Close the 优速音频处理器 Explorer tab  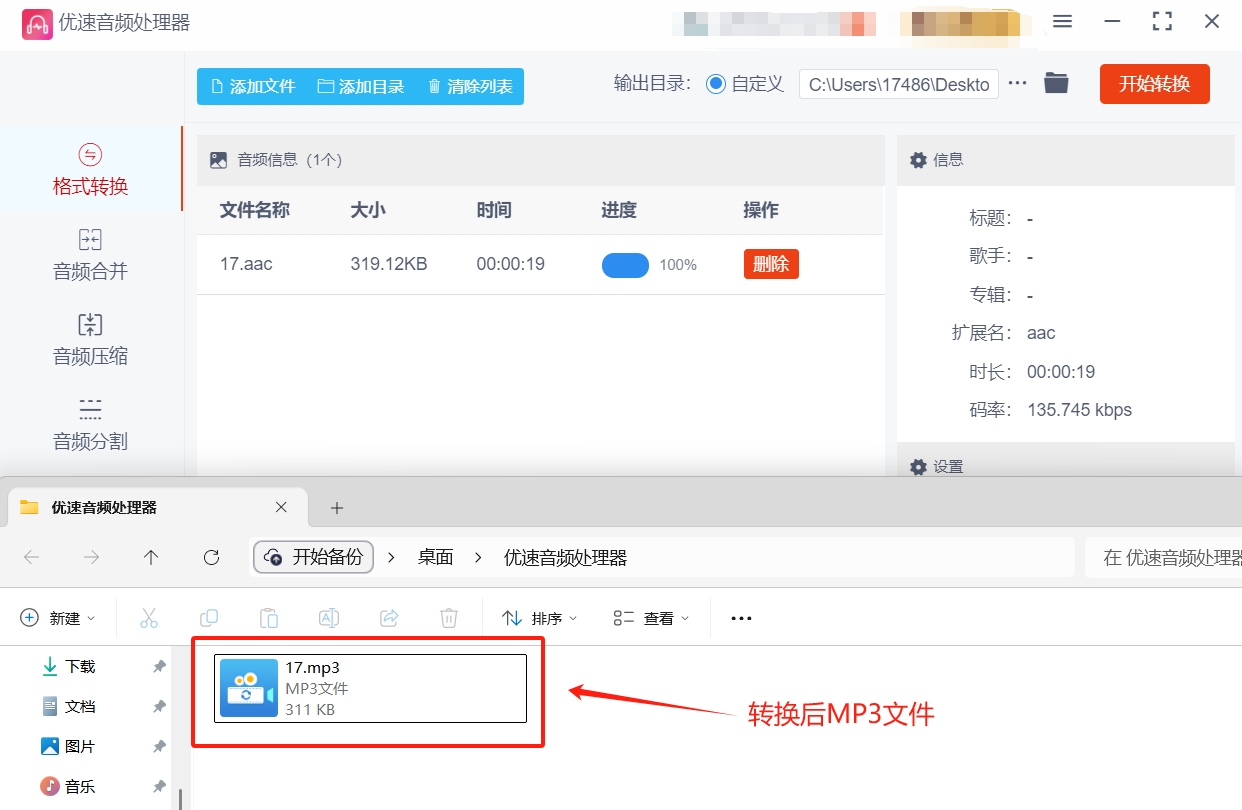282,507
